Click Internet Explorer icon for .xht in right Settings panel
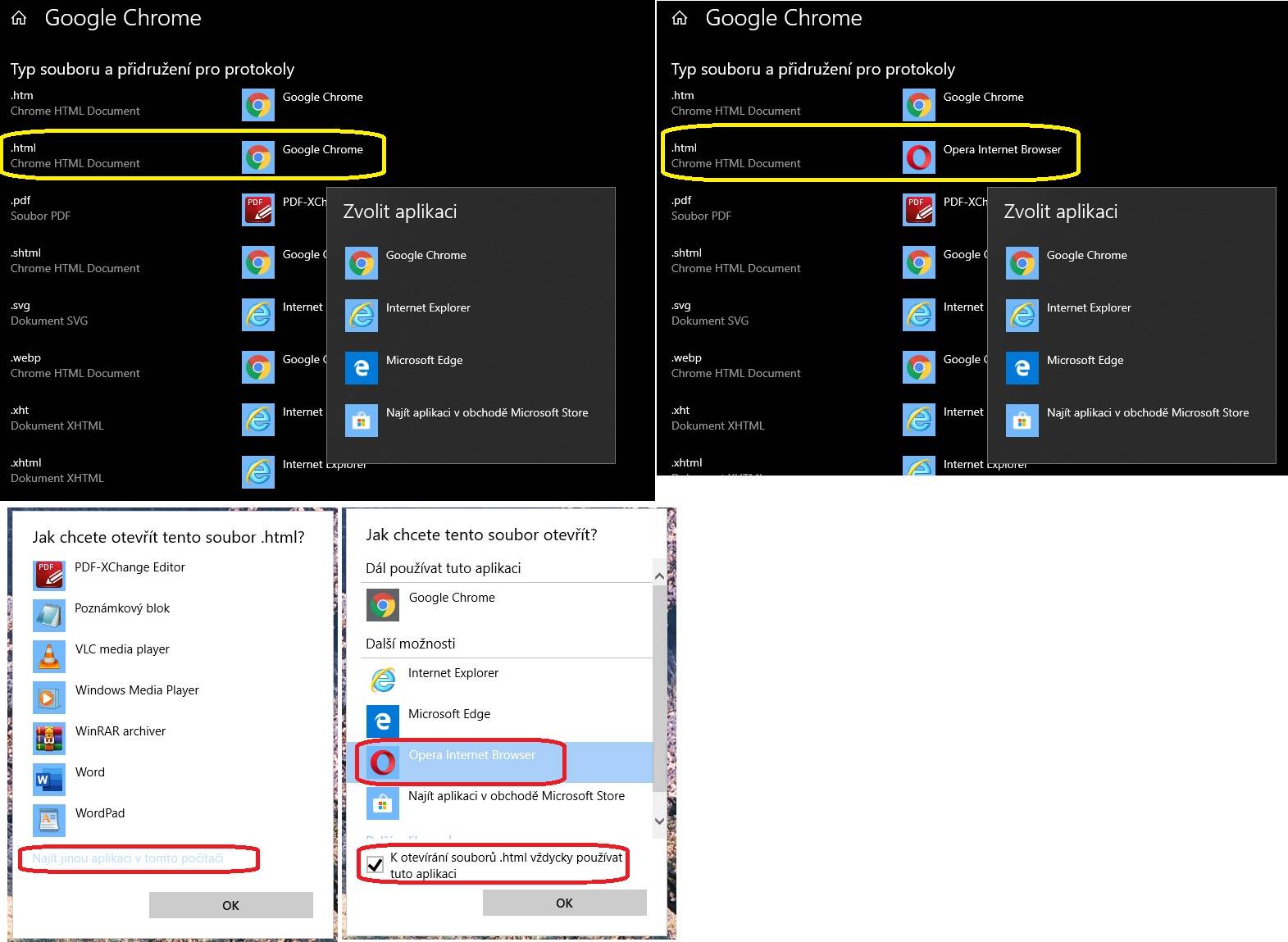This screenshot has width=1288, height=942. (919, 420)
